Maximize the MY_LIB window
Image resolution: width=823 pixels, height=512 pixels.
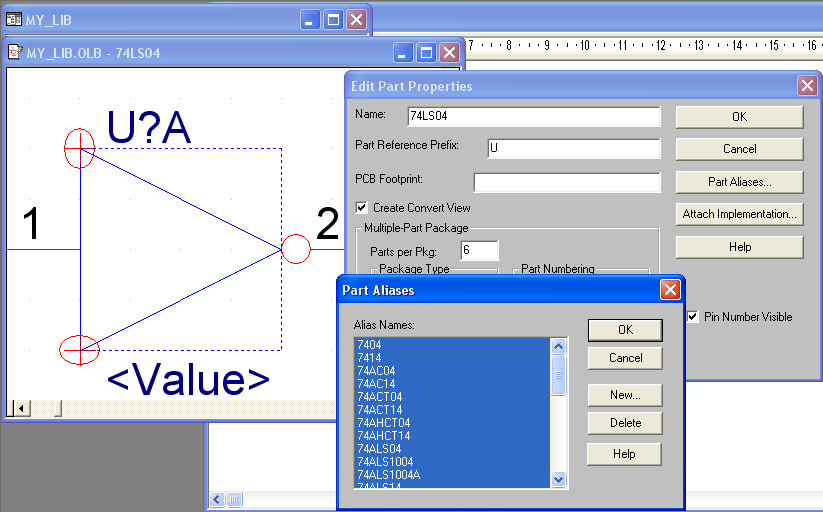333,20
